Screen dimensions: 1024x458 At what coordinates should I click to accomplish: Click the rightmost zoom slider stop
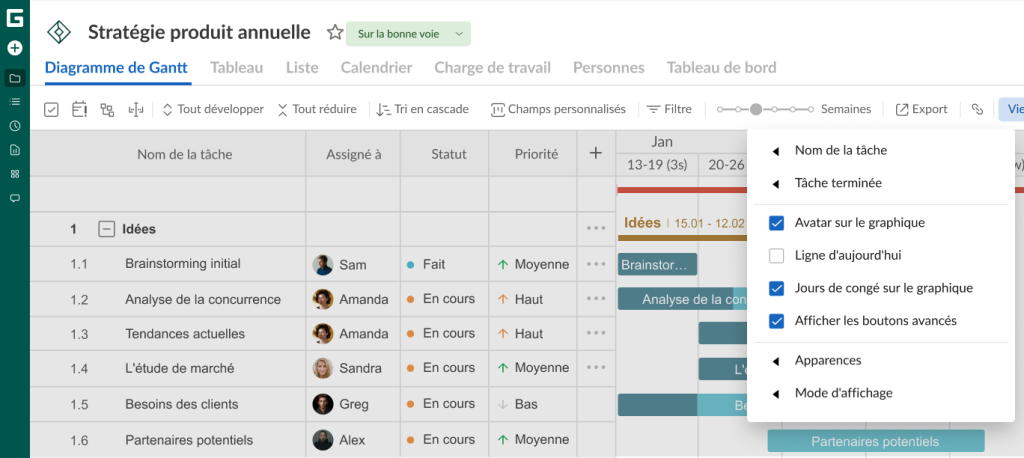810,110
